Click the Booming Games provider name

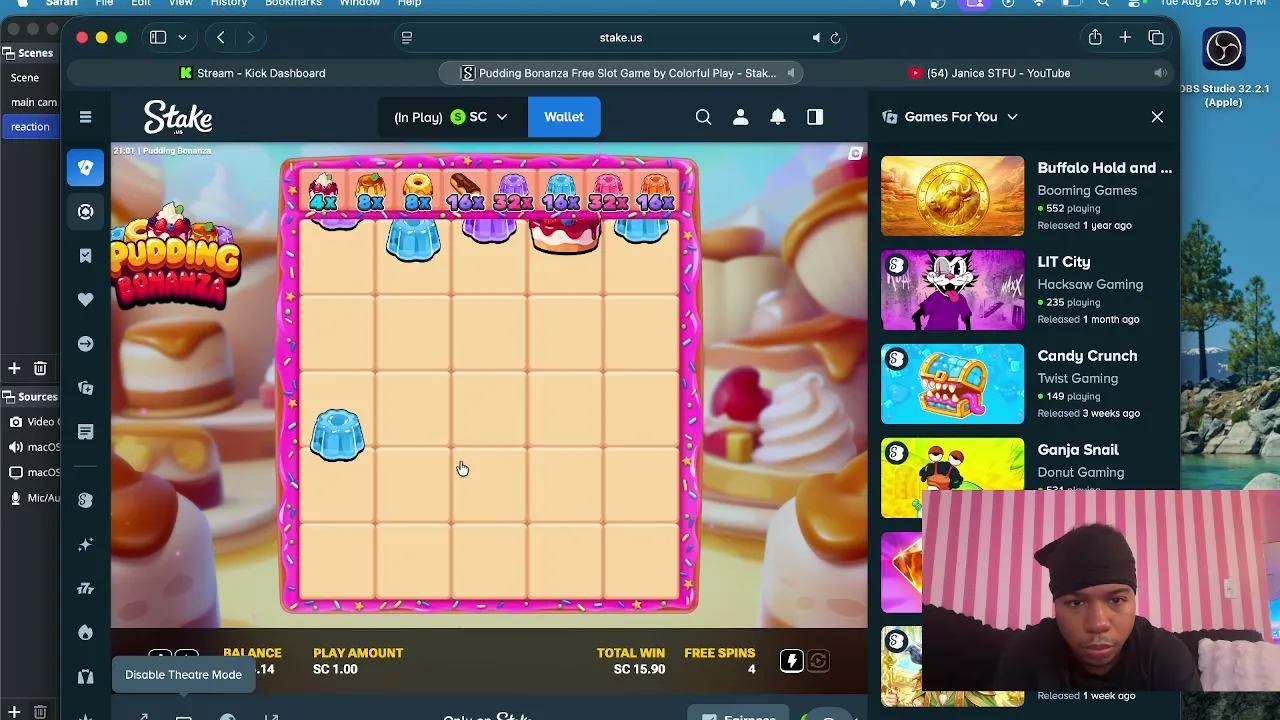pyautogui.click(x=1087, y=190)
